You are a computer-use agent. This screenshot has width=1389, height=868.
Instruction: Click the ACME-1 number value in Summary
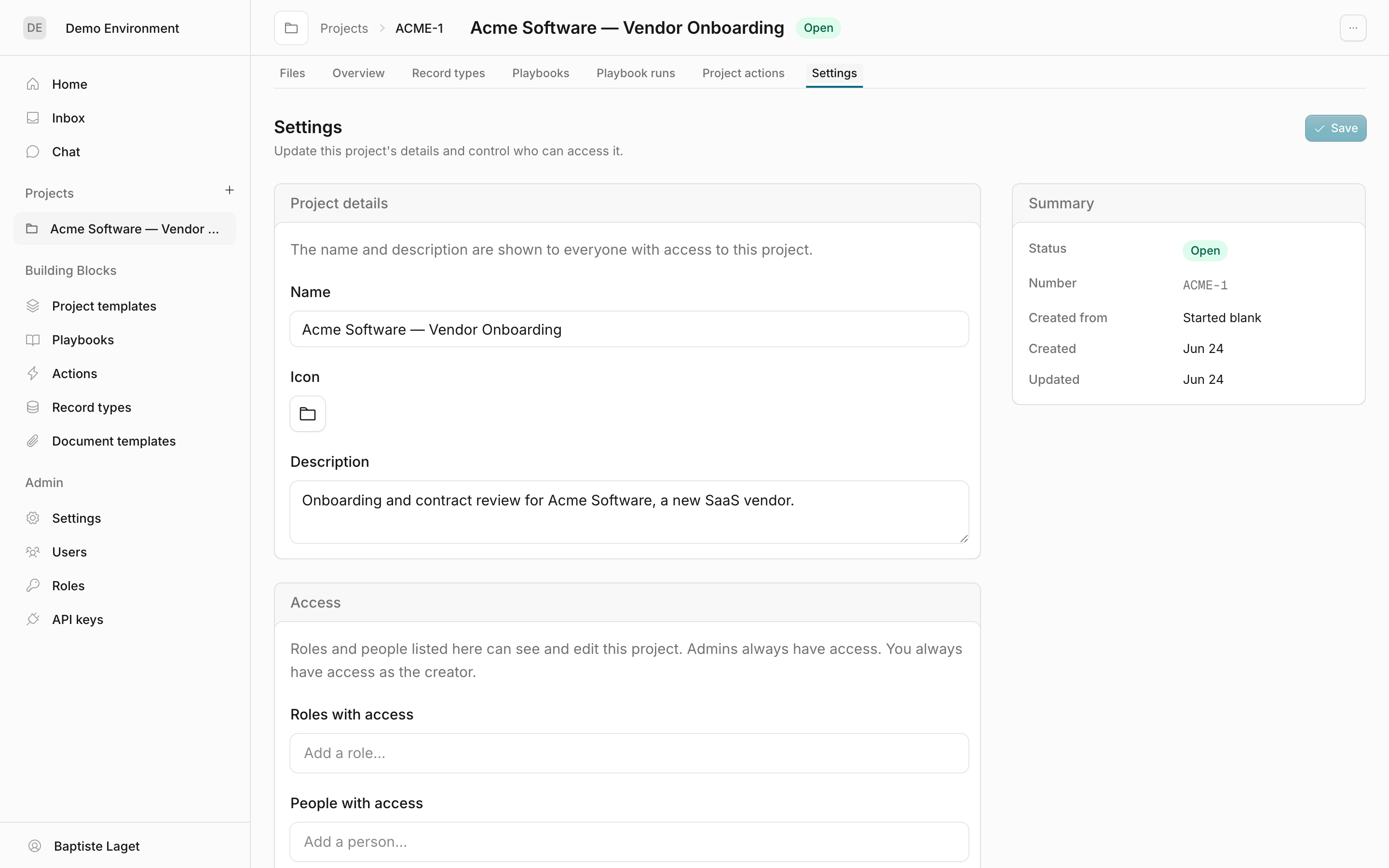click(1205, 285)
